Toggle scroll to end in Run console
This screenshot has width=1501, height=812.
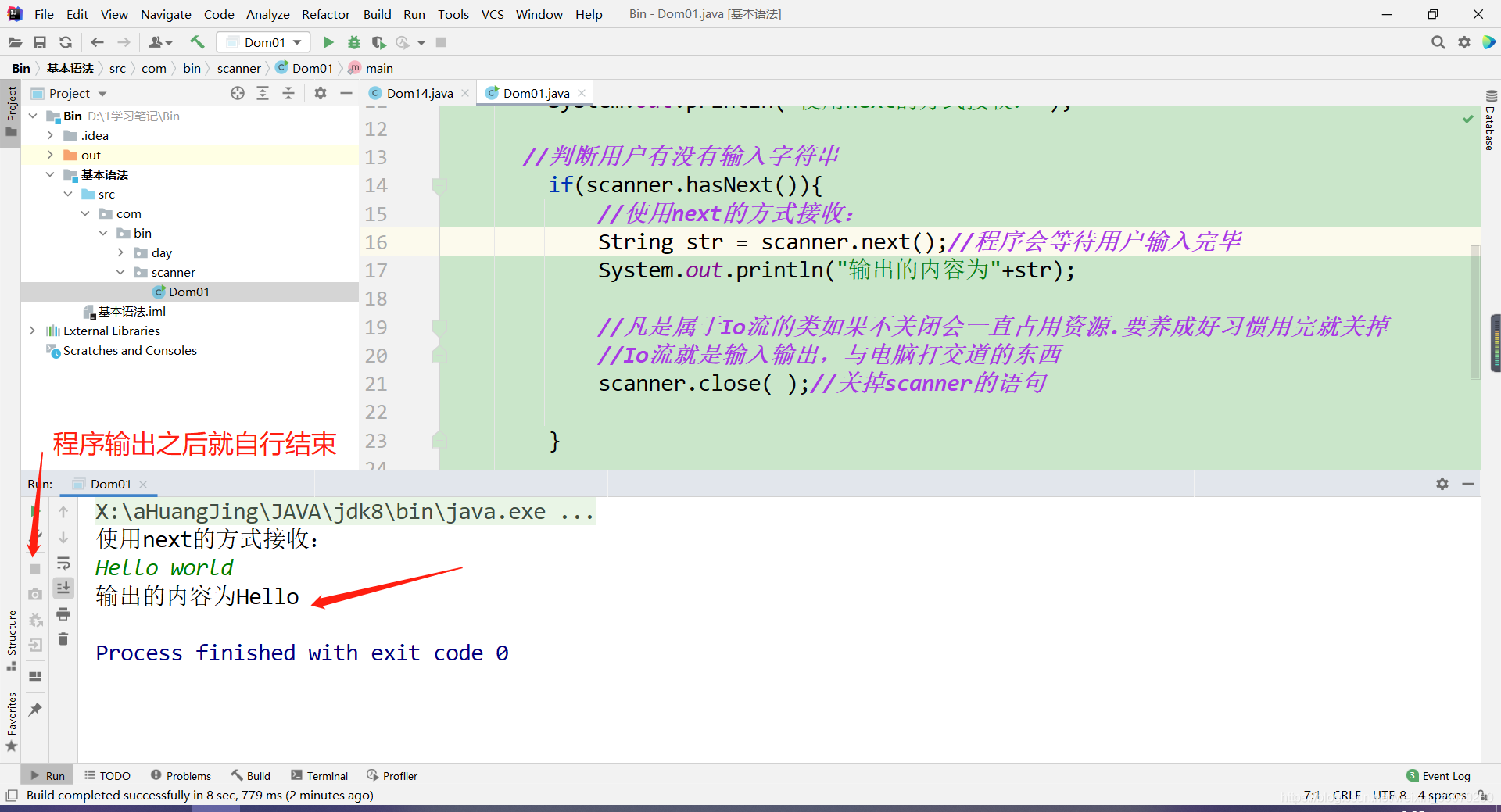click(63, 588)
